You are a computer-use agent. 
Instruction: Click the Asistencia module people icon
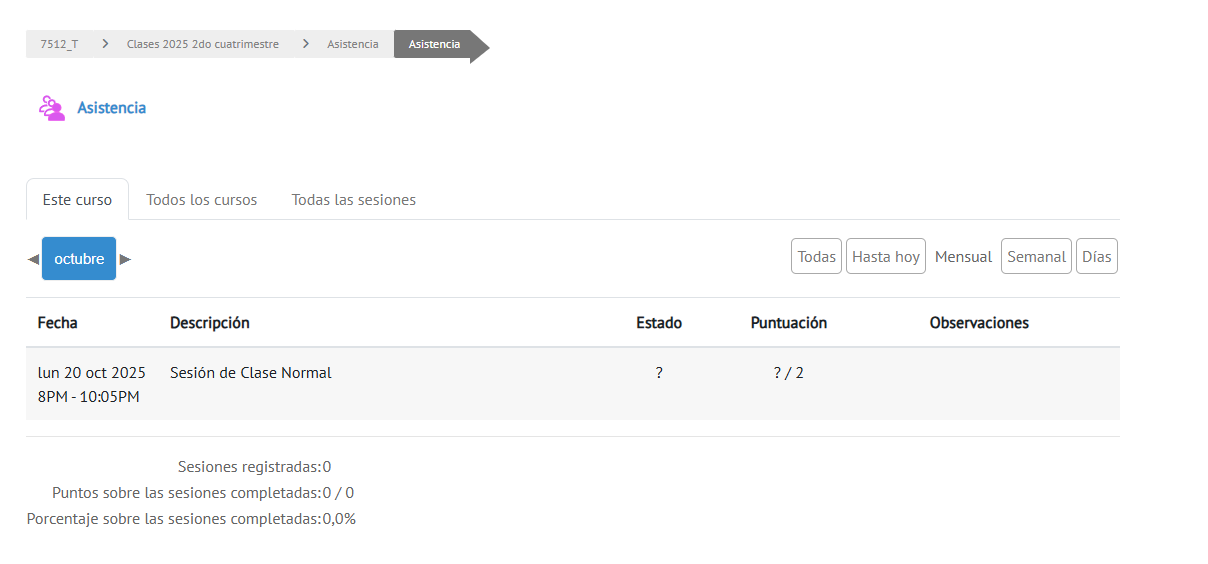(52, 108)
